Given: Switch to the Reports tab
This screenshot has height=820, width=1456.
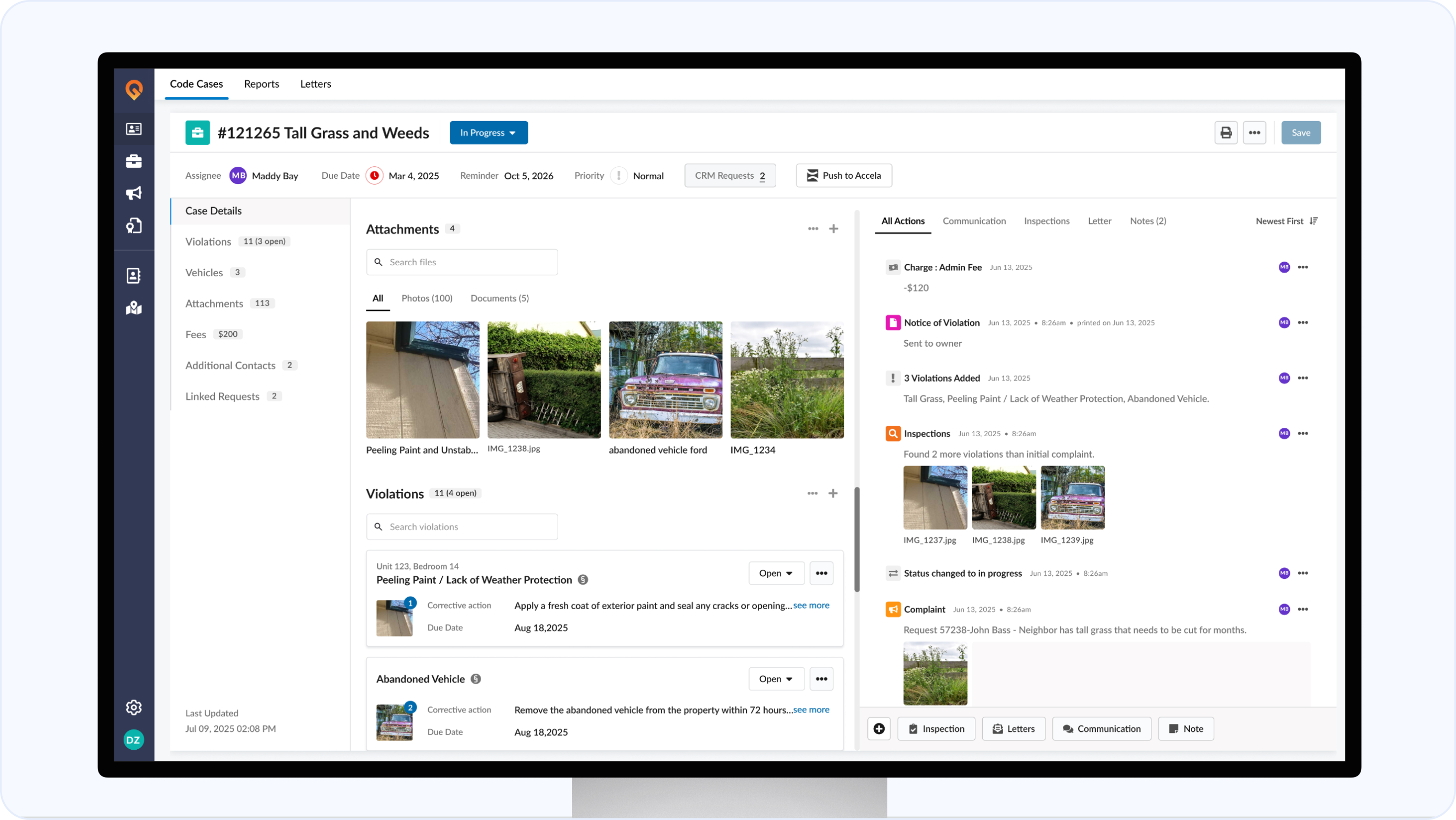Looking at the screenshot, I should tap(261, 84).
